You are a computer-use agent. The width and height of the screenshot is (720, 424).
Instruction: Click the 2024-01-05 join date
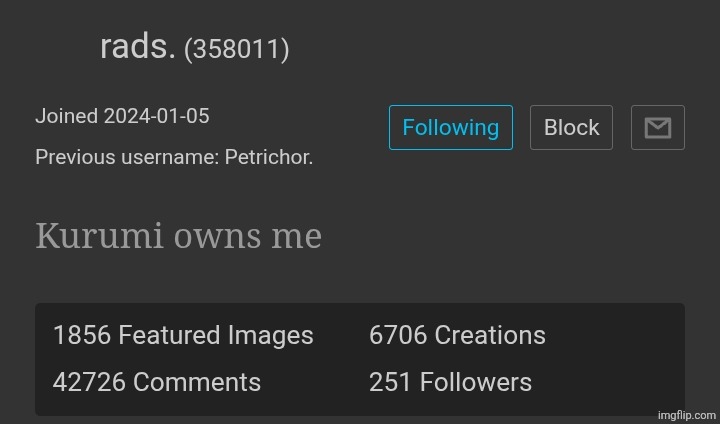[x=156, y=116]
